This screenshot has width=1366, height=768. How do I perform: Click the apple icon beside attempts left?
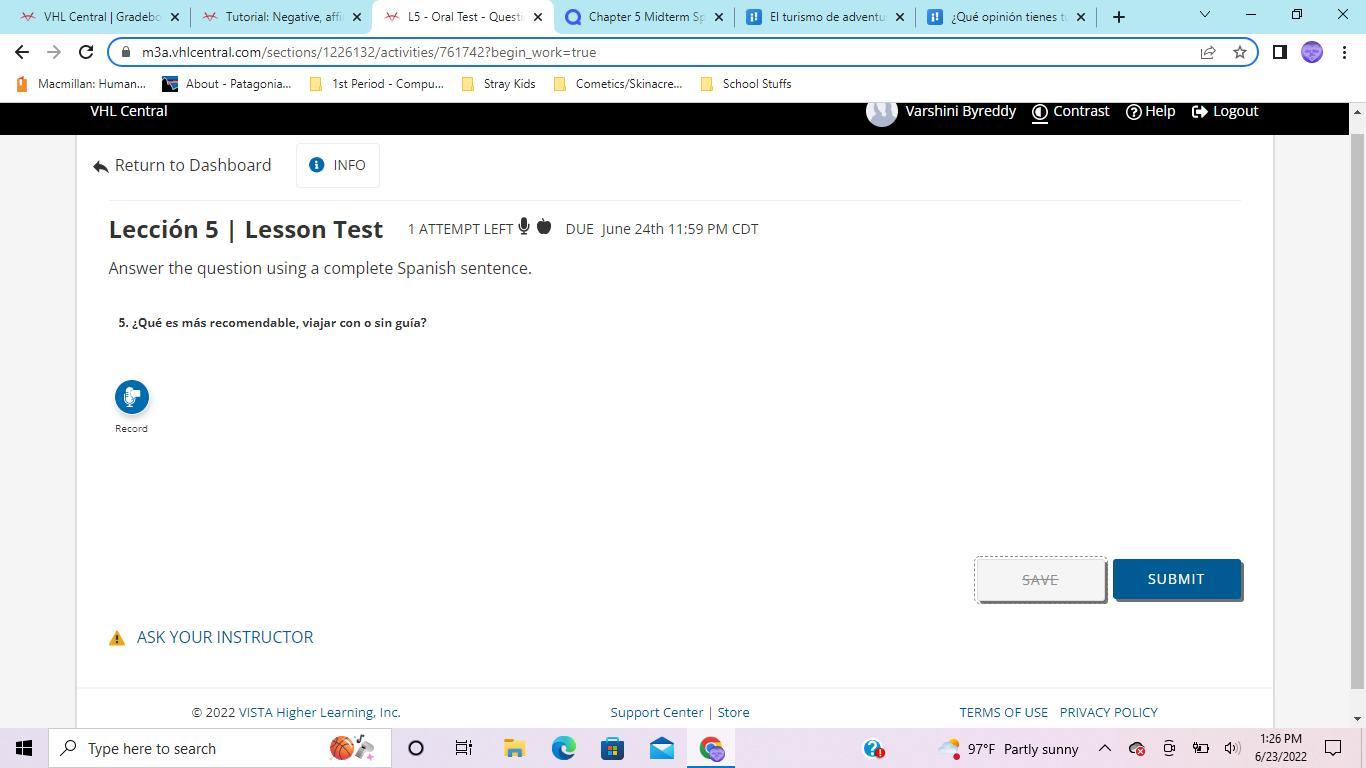(544, 227)
